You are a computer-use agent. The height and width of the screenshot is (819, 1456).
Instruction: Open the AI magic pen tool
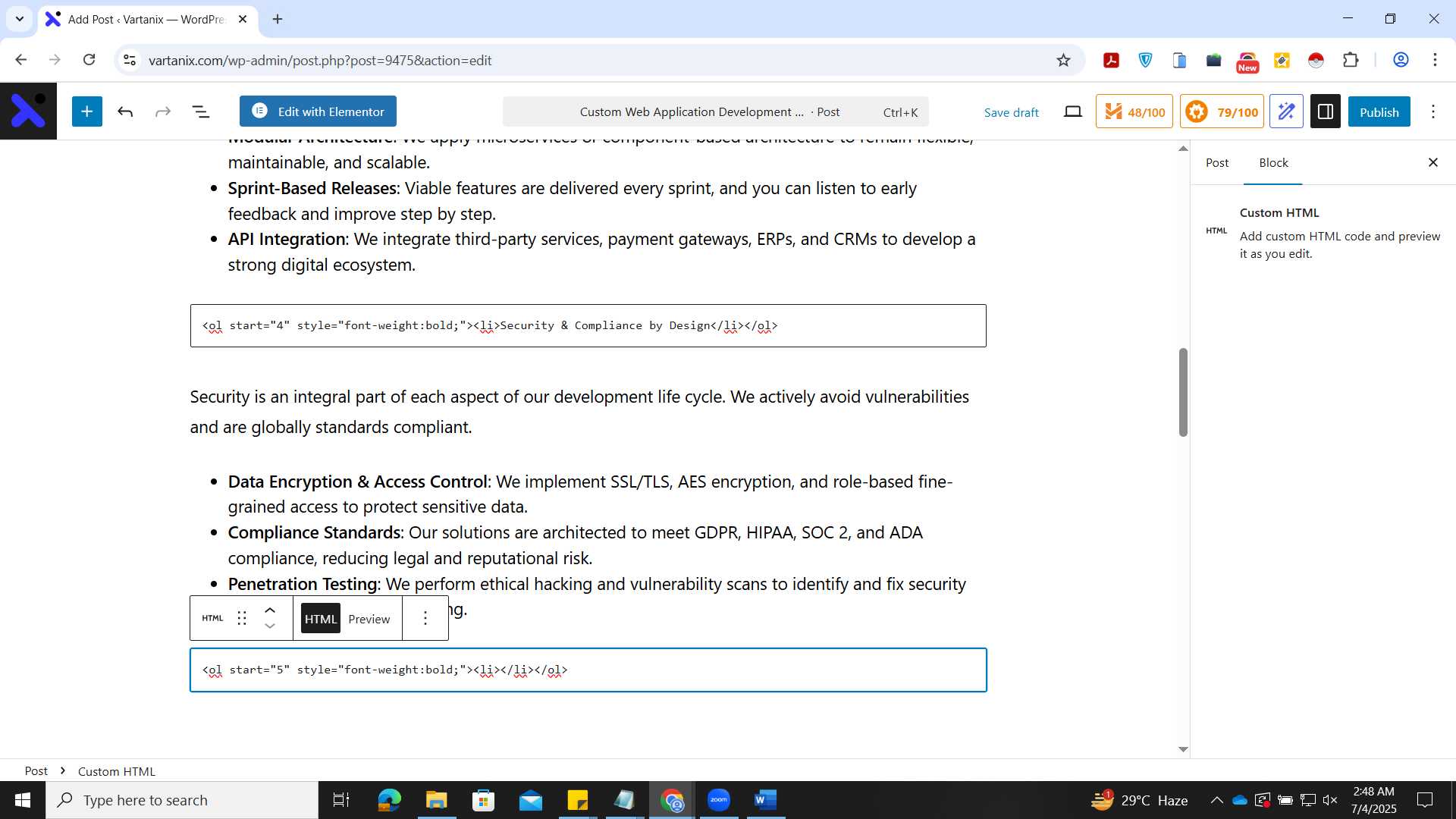1286,111
